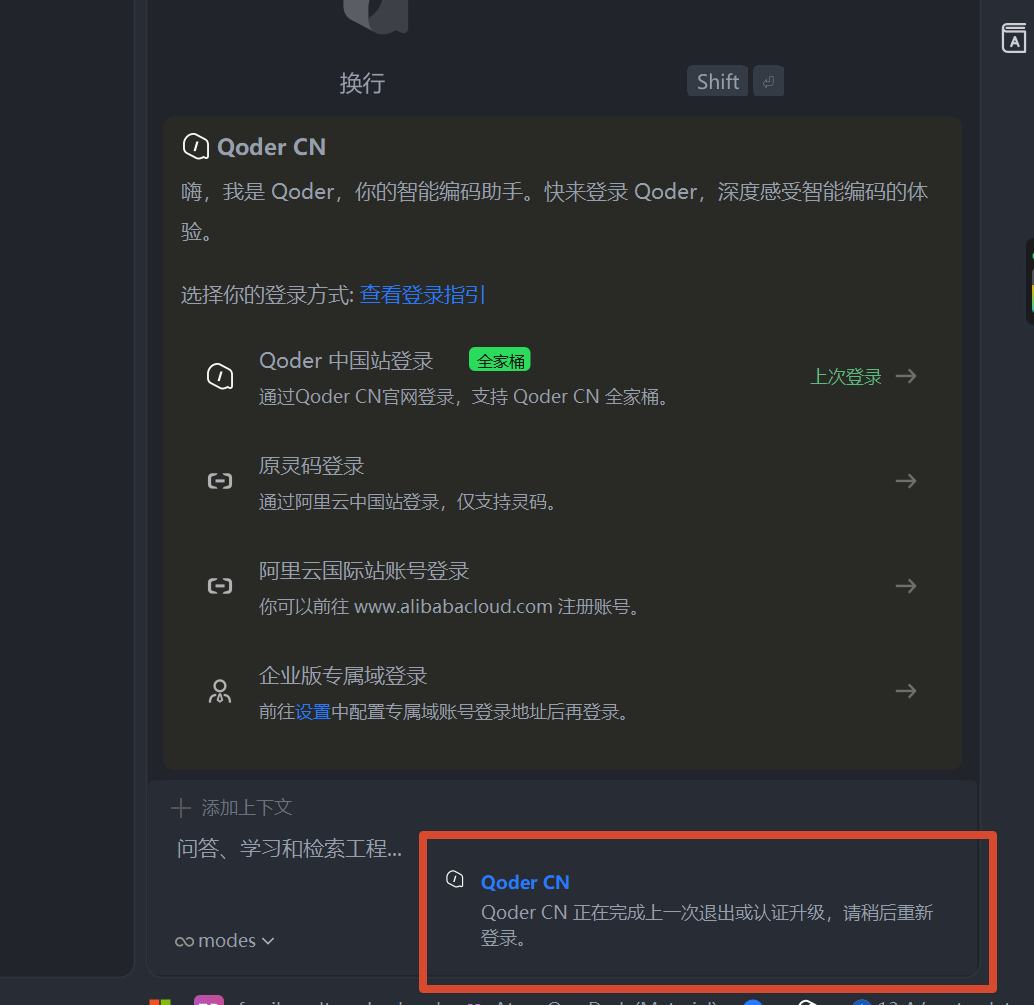This screenshot has height=1005, width=1034.
Task: Open the 查看登录指引 login guide link
Action: click(422, 295)
